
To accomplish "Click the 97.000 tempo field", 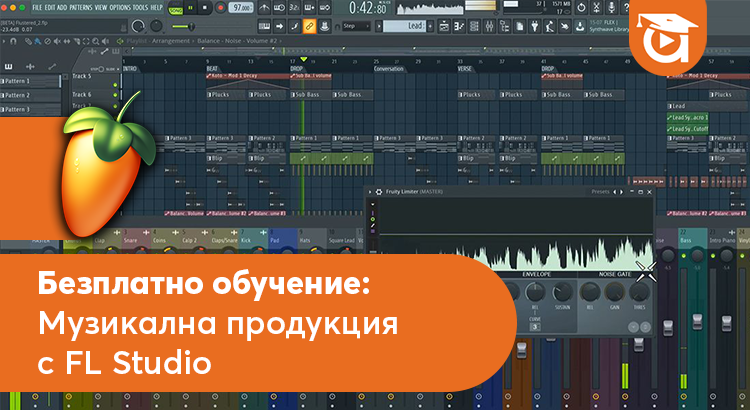I will (241, 8).
